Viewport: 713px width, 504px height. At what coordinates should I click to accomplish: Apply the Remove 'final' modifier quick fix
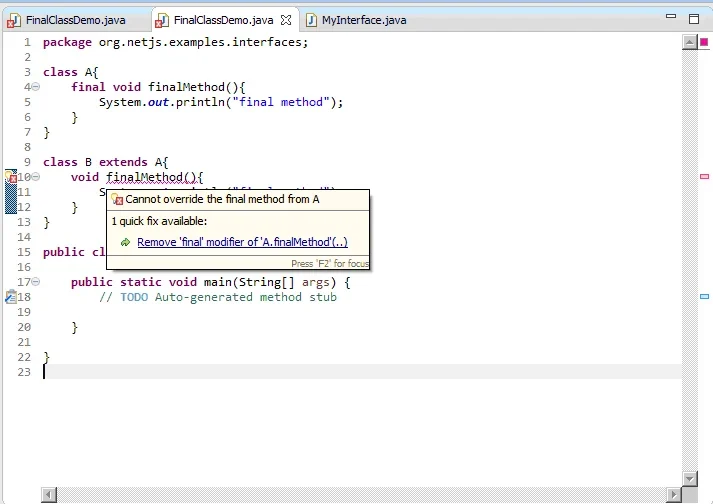click(242, 242)
